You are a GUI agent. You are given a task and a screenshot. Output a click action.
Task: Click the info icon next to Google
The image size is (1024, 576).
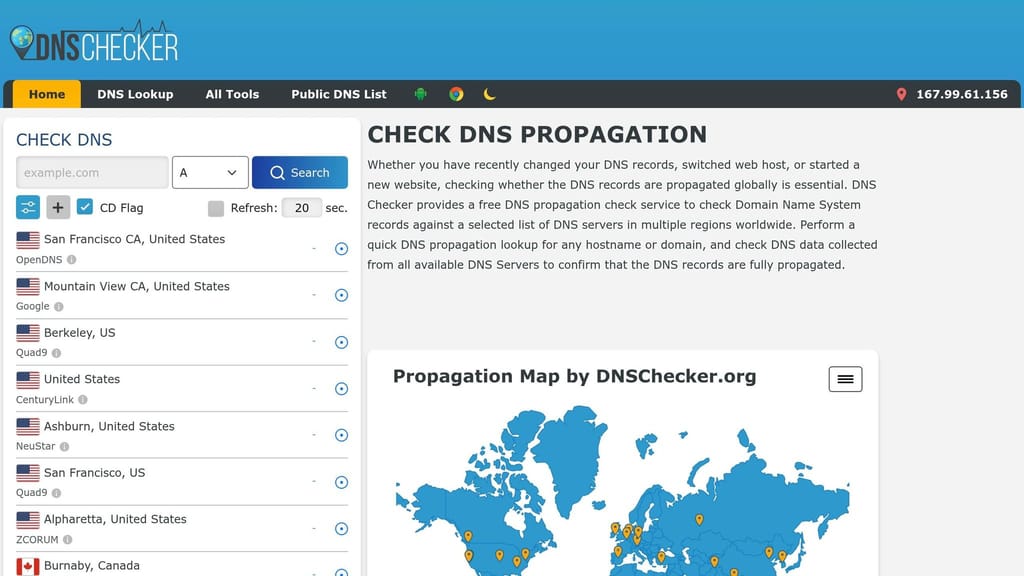[x=59, y=306]
